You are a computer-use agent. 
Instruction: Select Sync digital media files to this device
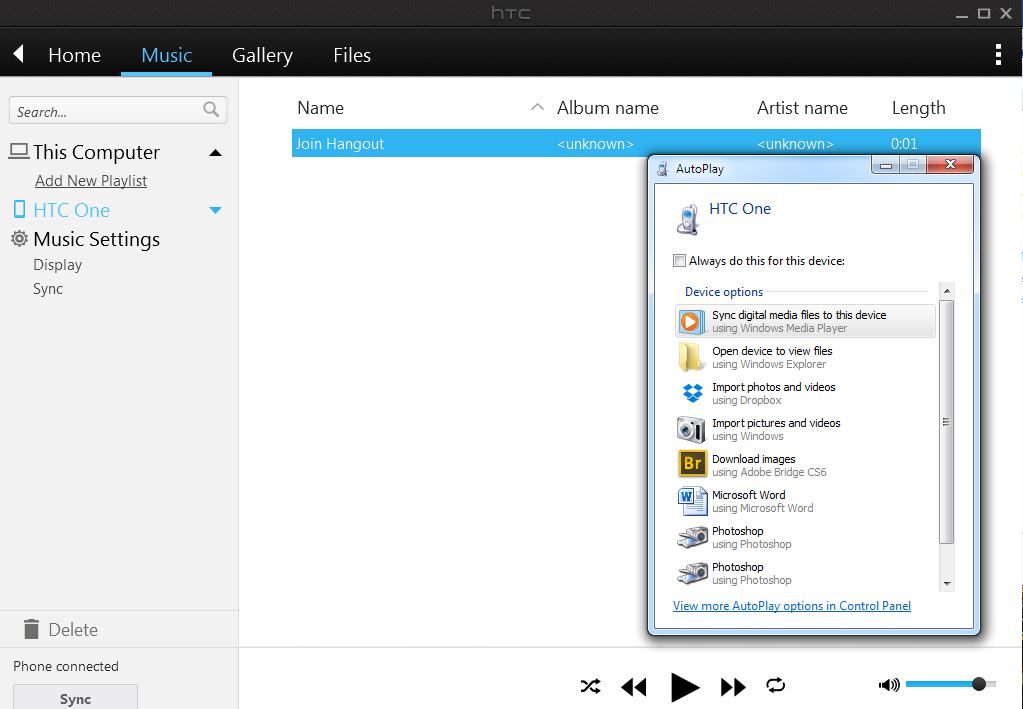click(805, 321)
